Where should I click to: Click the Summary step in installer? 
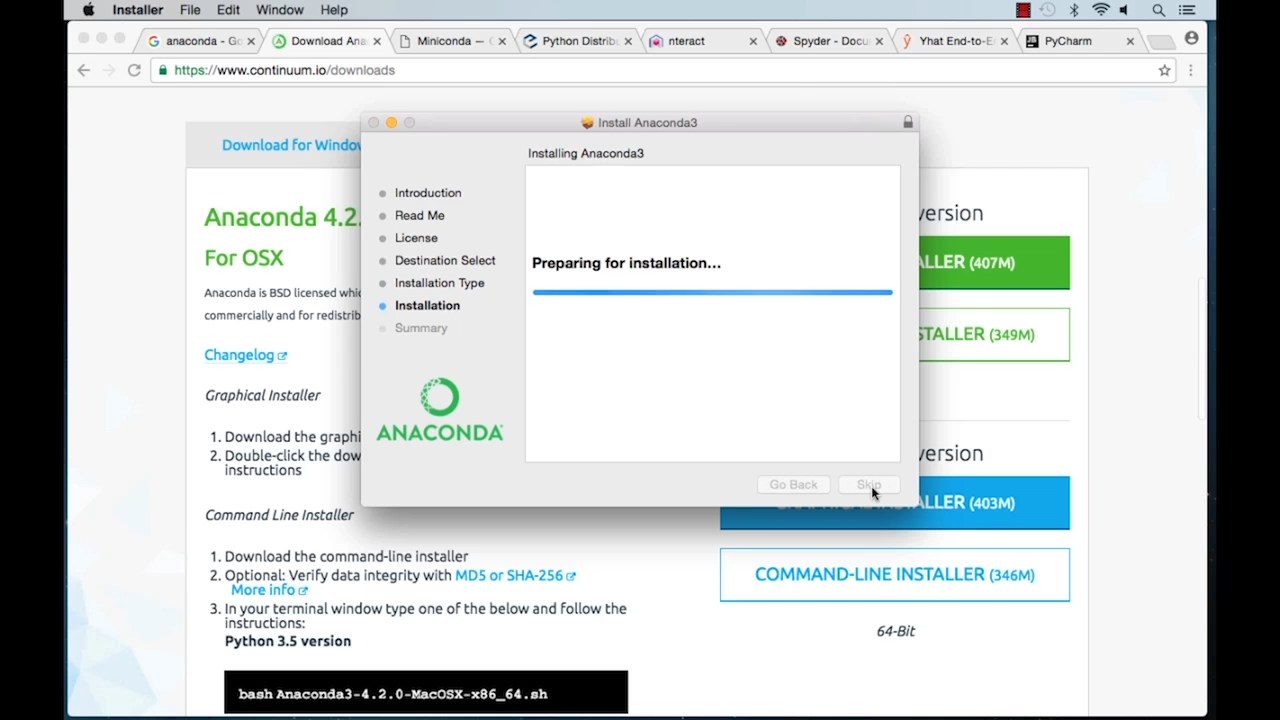point(421,328)
